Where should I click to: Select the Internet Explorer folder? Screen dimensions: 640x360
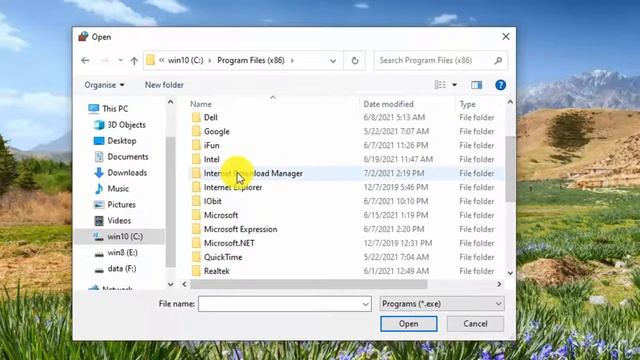coord(233,187)
